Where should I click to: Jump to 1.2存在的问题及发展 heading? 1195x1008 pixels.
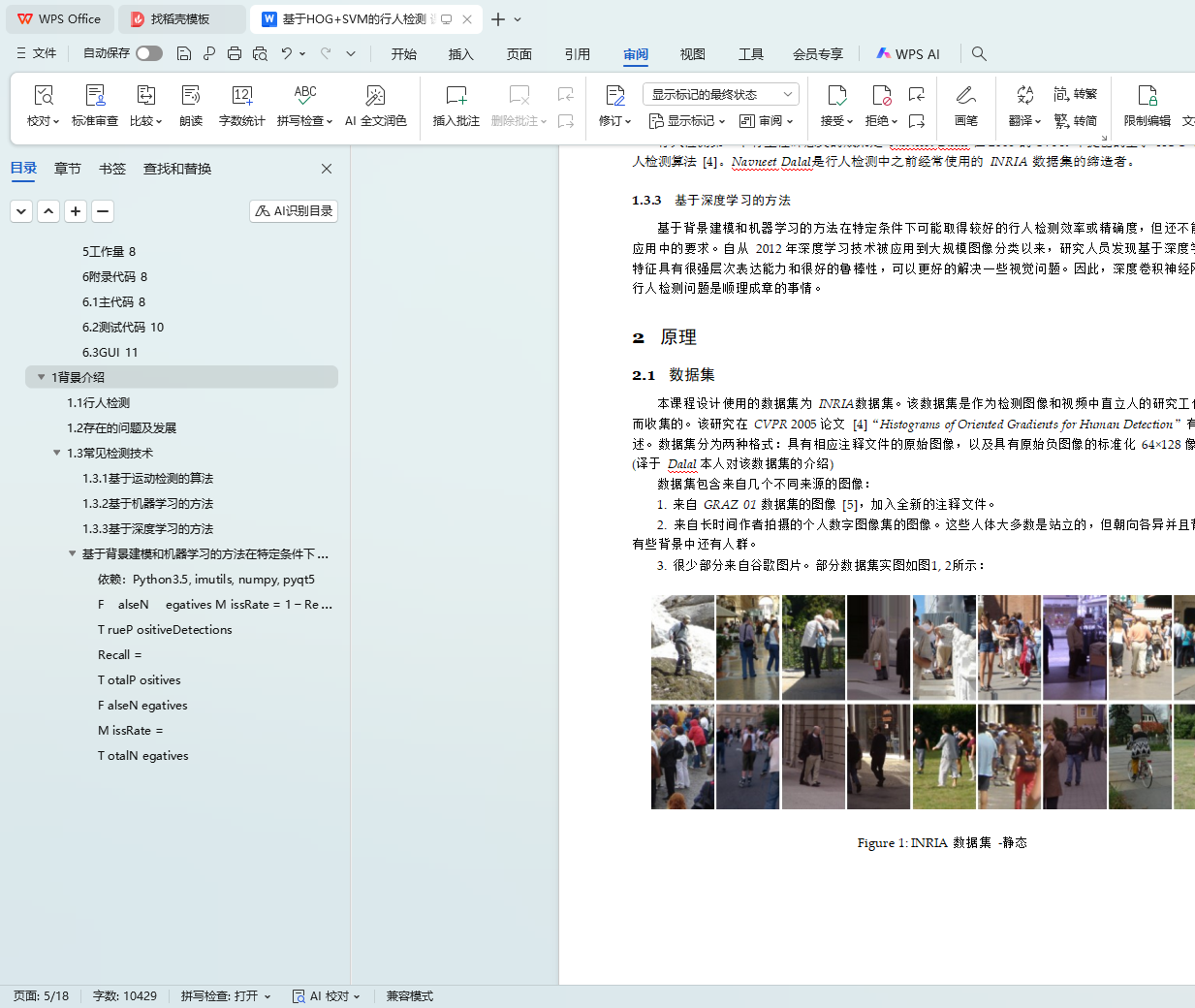[x=121, y=427]
